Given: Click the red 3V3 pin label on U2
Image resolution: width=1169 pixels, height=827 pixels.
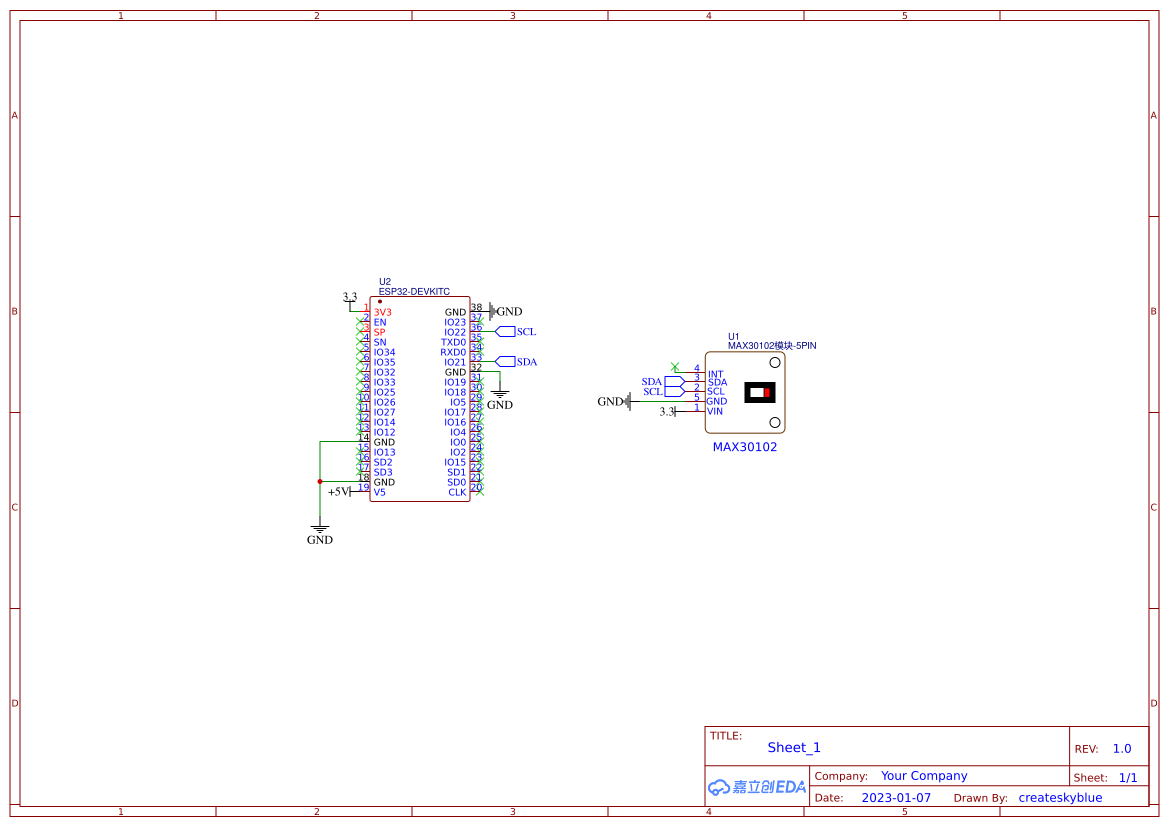Looking at the screenshot, I should click(382, 312).
